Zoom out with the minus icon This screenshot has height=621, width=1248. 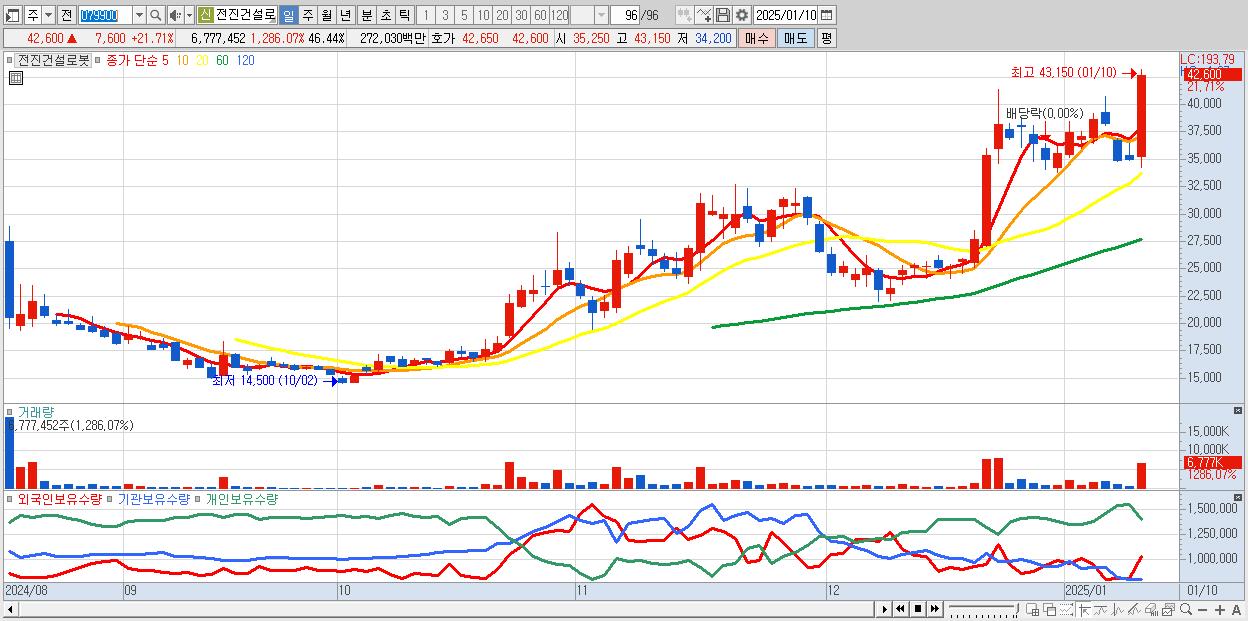coord(1205,609)
